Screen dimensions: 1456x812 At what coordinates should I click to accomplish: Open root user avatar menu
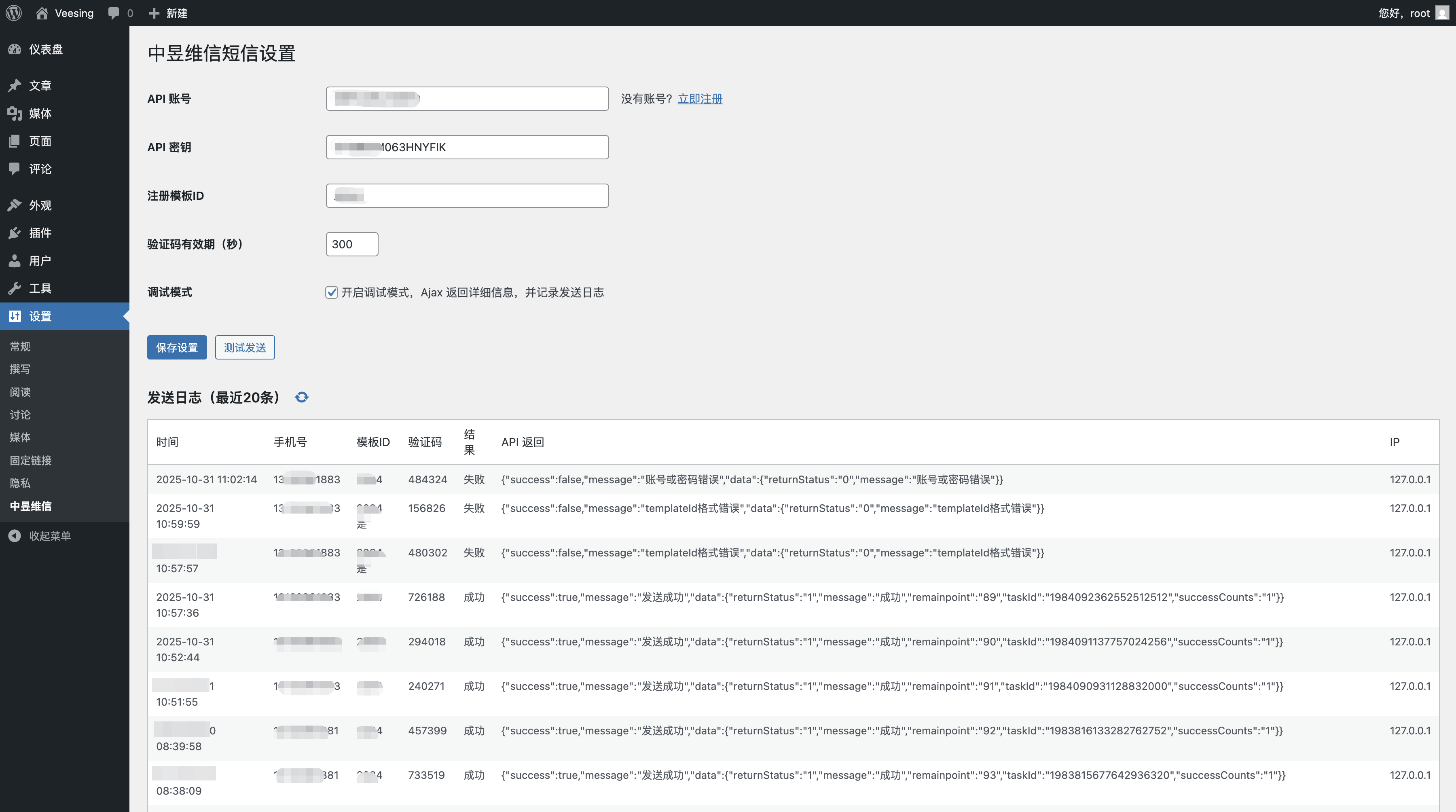1442,13
